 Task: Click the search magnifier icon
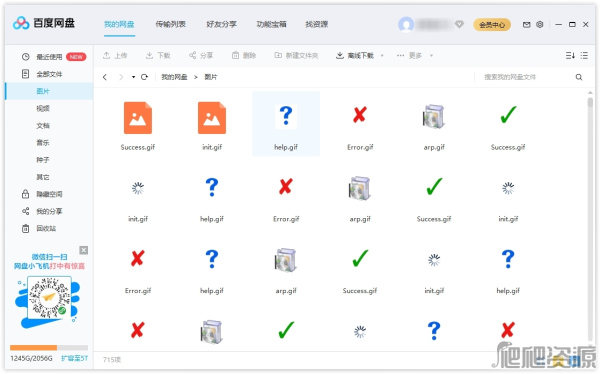click(x=579, y=77)
